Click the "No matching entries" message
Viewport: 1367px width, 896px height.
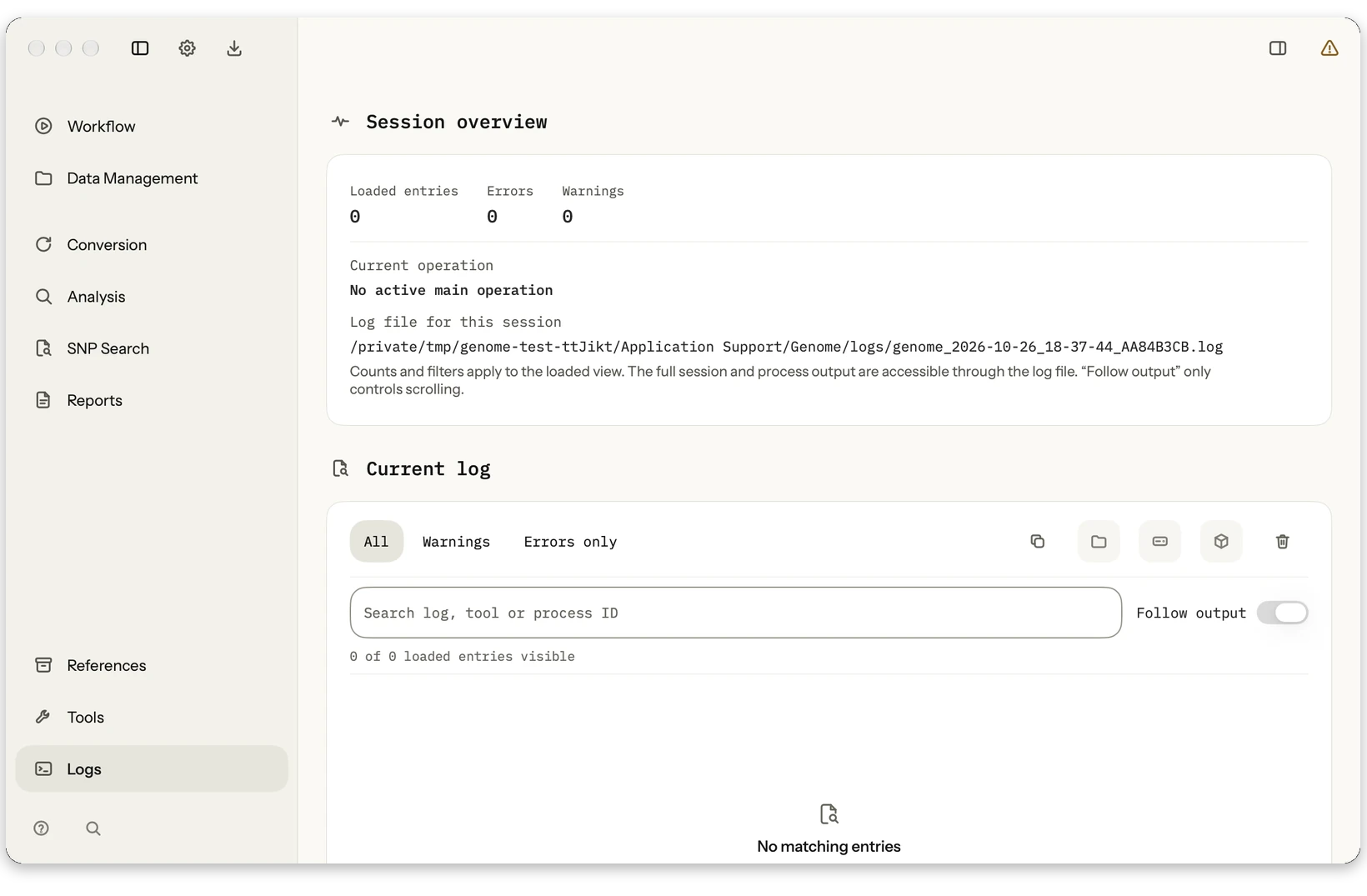click(829, 846)
